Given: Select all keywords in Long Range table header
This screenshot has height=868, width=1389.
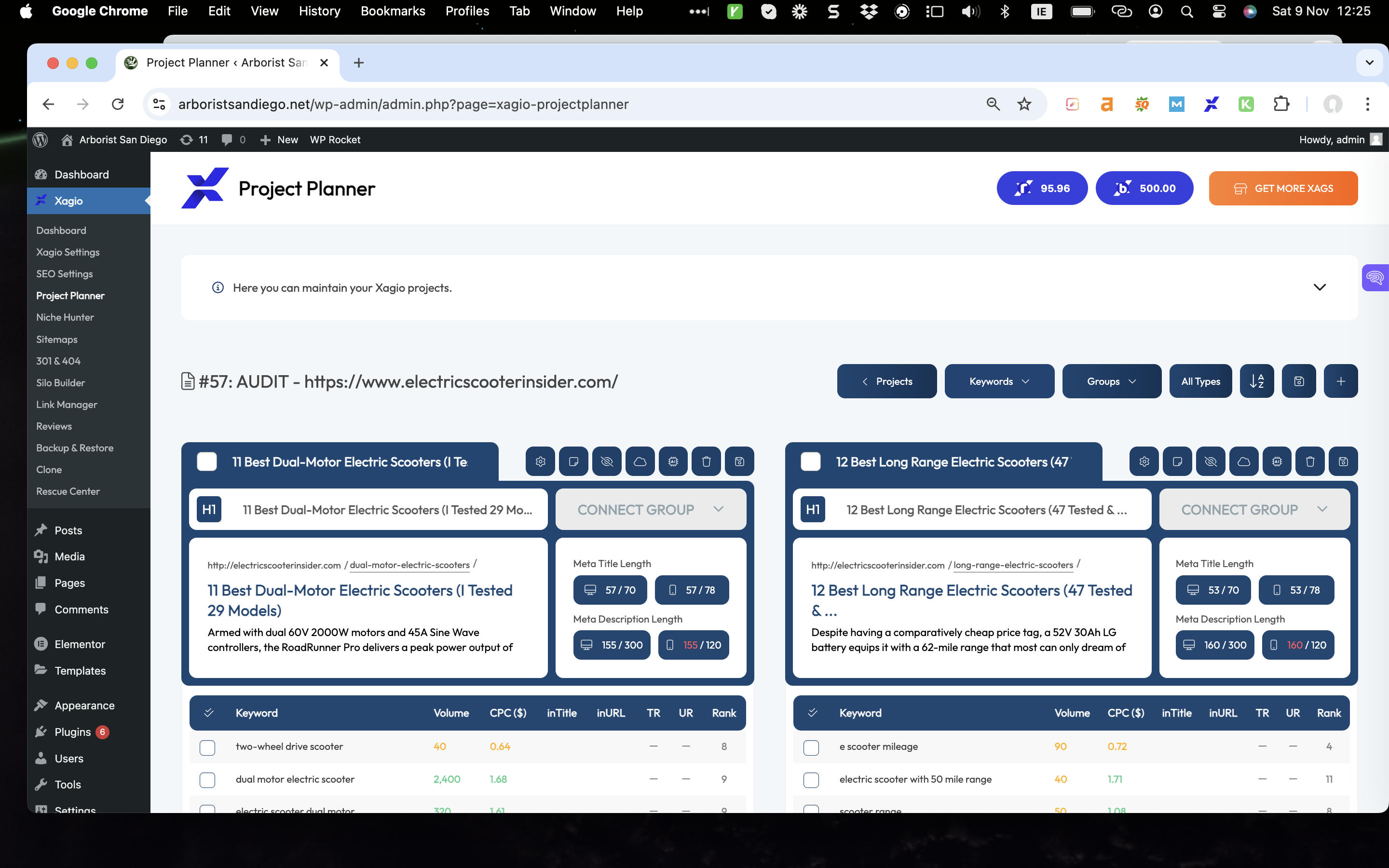Looking at the screenshot, I should [x=813, y=713].
